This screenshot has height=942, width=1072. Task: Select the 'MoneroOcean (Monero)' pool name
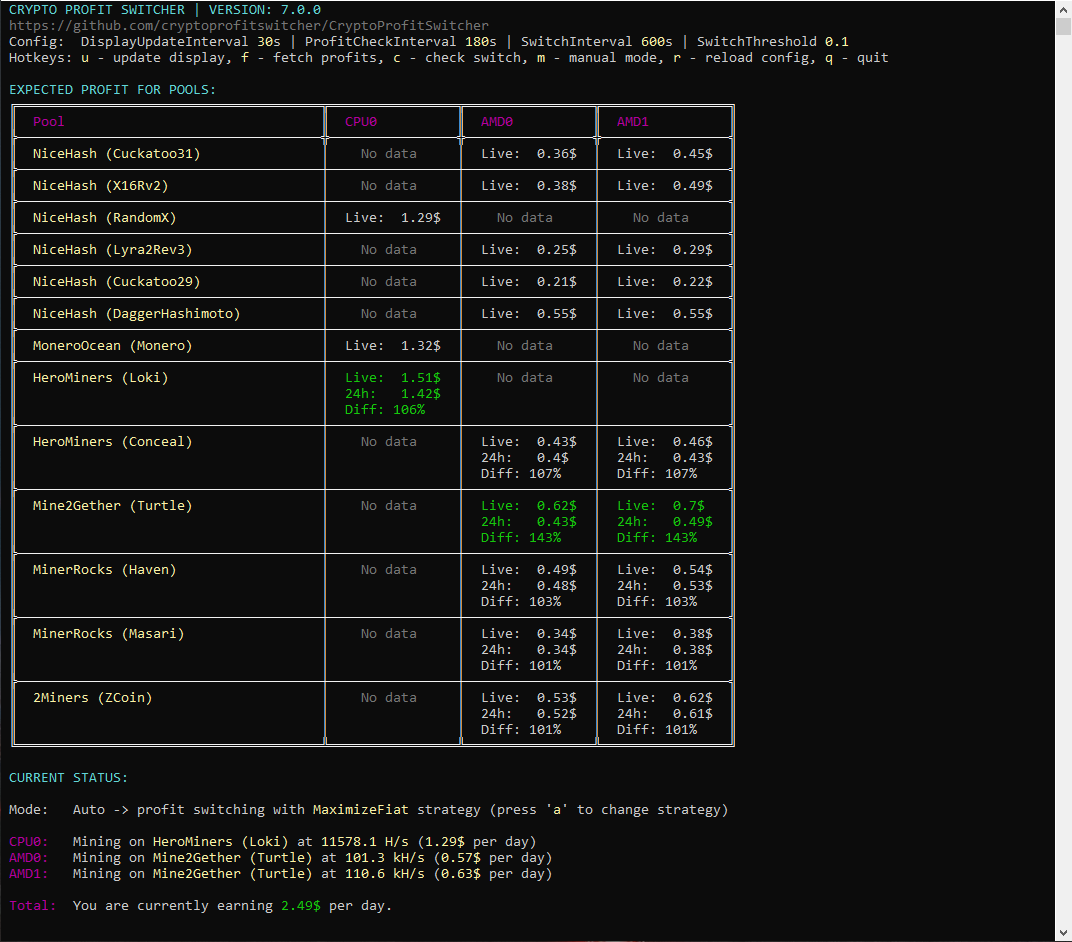coord(112,346)
